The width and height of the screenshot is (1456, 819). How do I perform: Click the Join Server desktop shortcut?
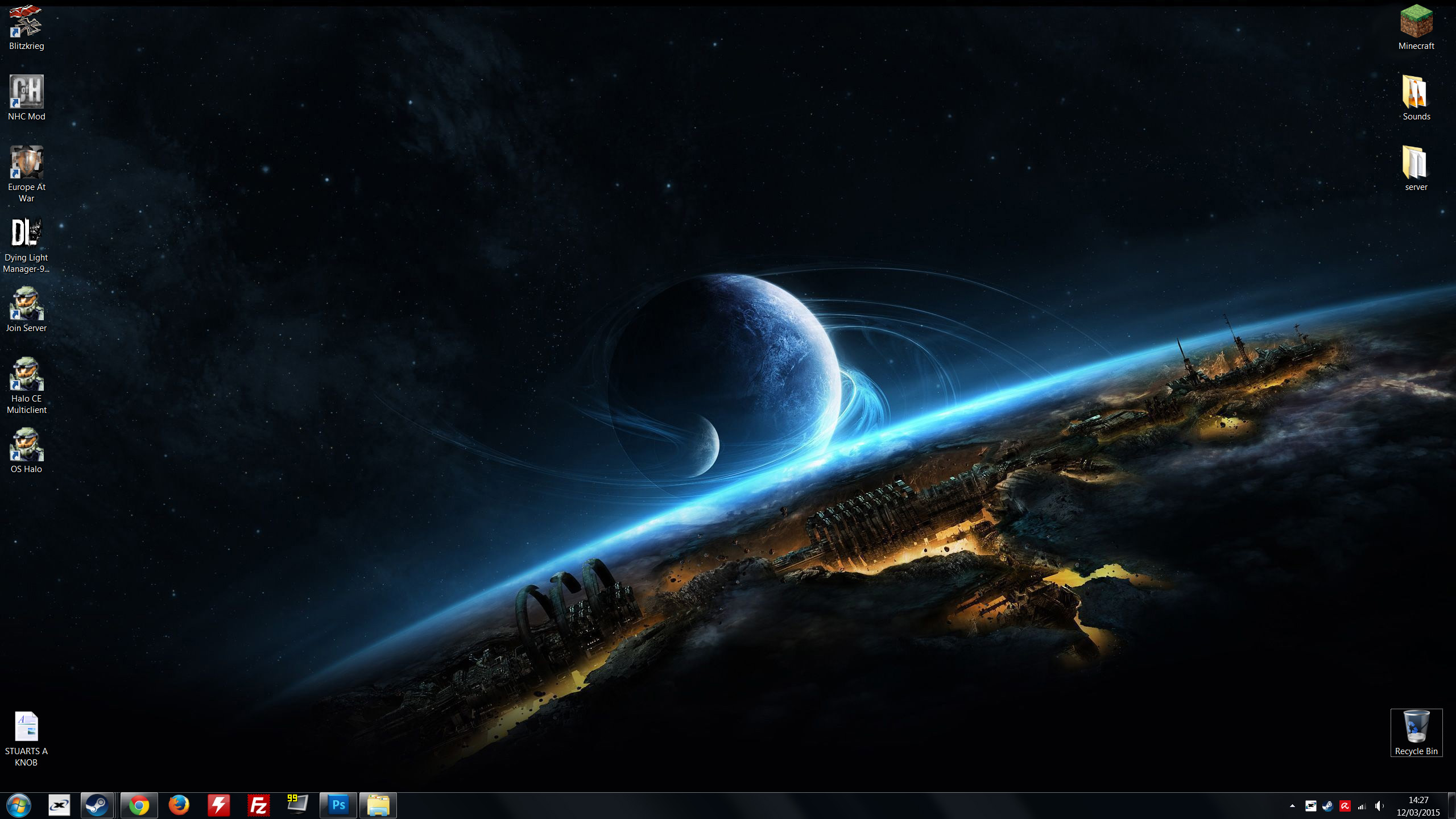click(26, 309)
